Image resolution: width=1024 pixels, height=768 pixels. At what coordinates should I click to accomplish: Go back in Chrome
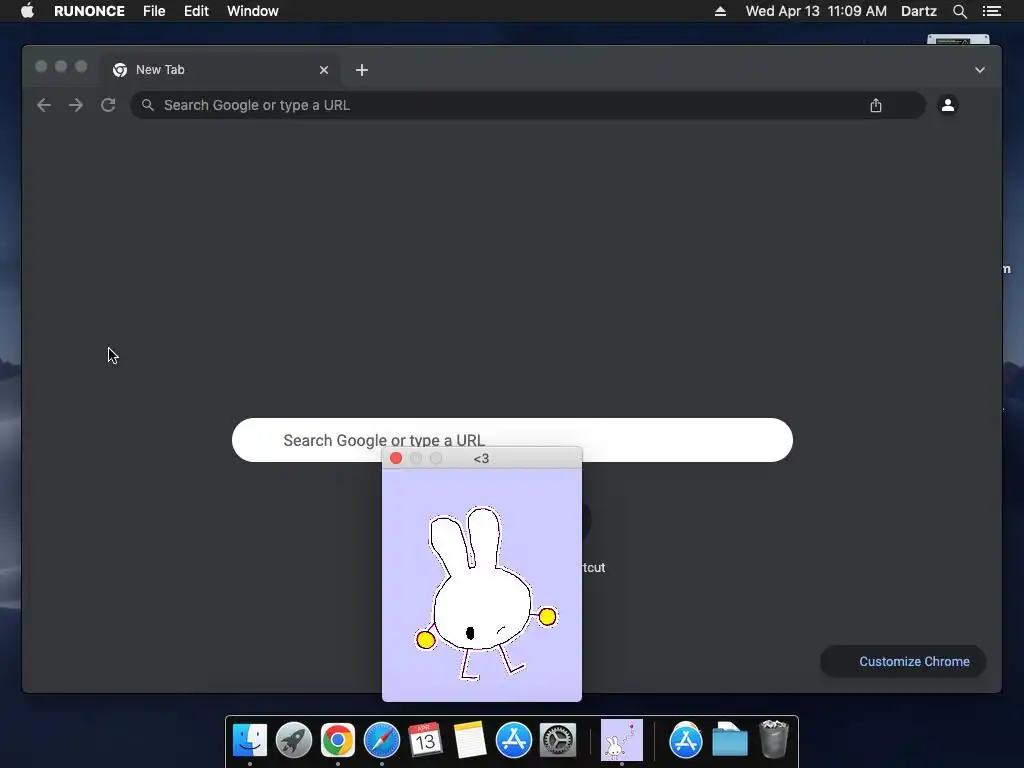tap(44, 105)
